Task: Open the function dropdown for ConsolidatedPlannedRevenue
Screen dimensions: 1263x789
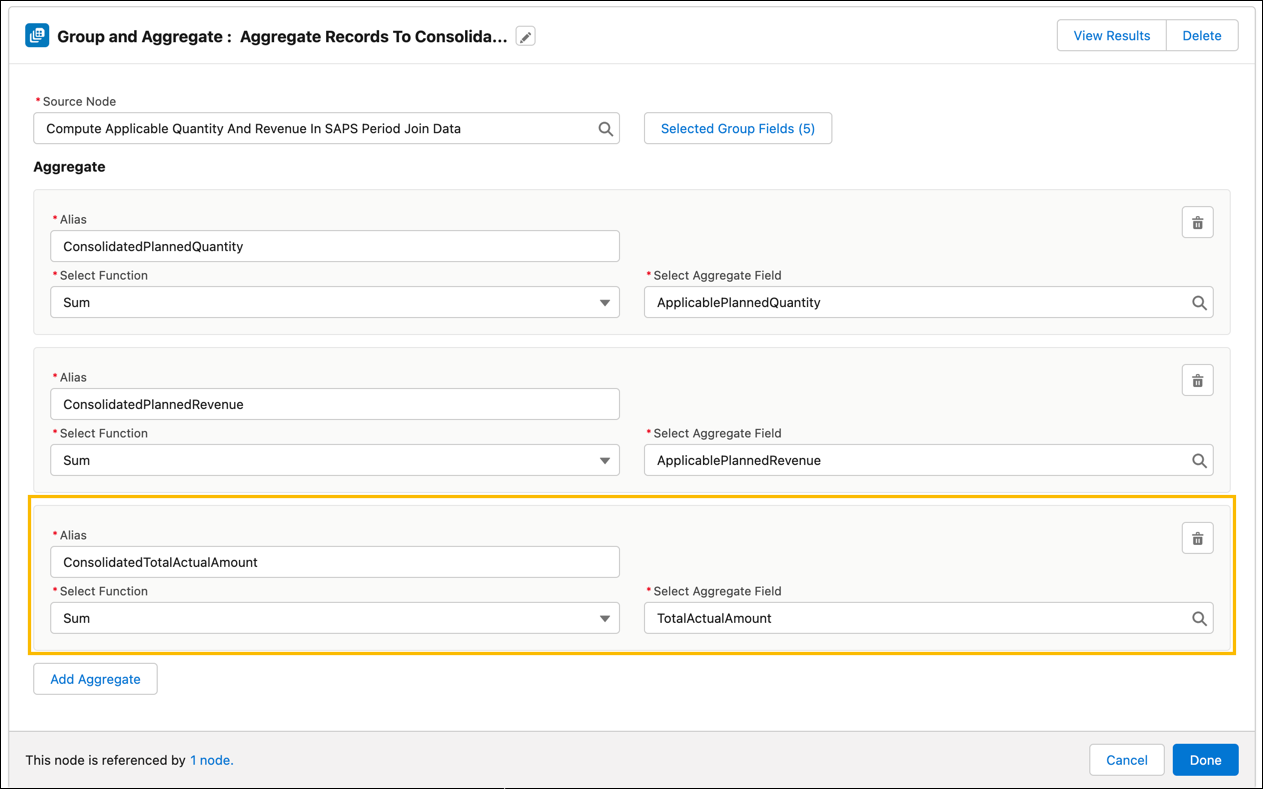Action: [604, 460]
